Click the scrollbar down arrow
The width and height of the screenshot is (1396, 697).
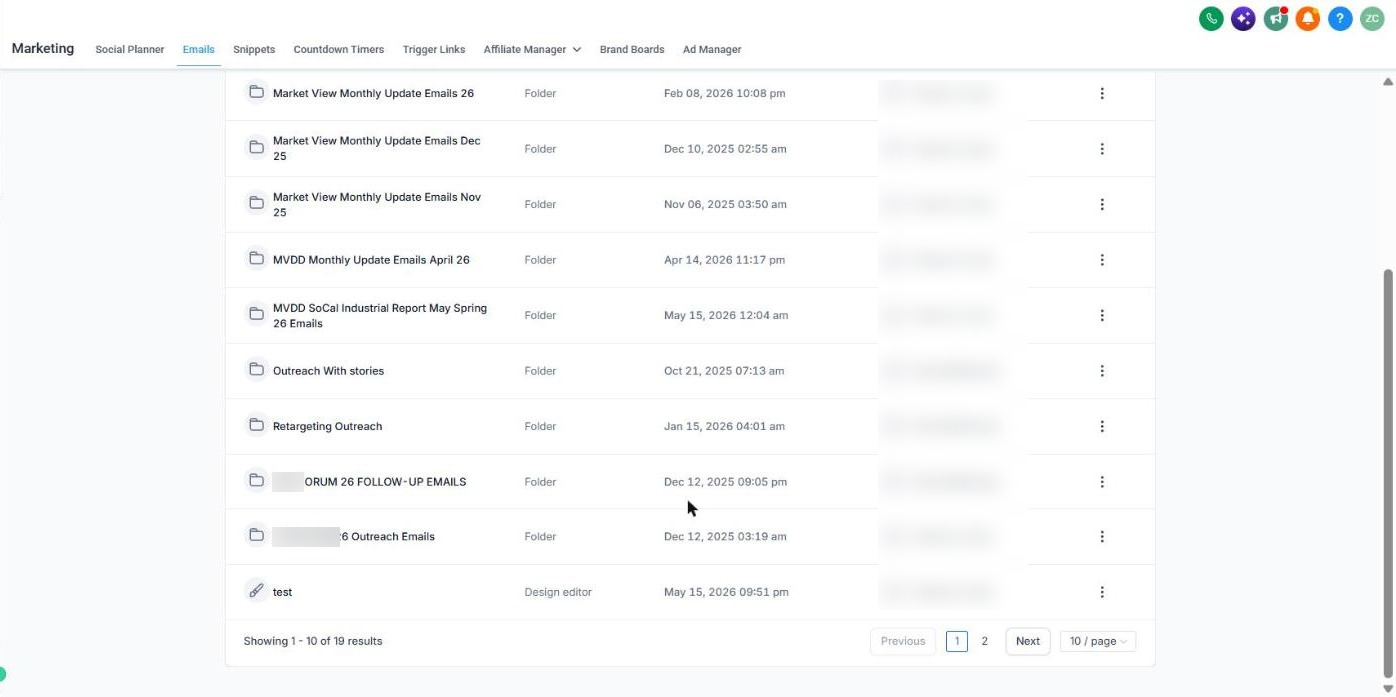tap(1387, 688)
